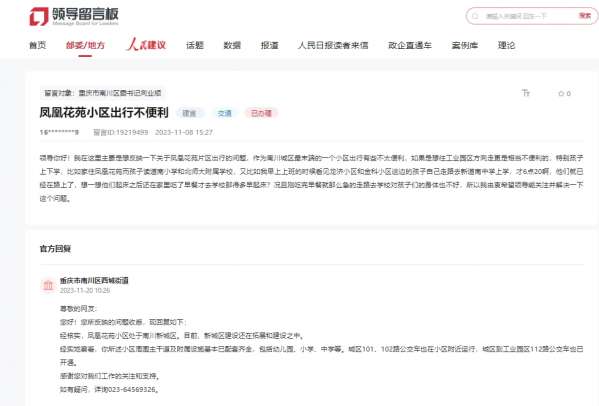Image resolution: width=599 pixels, height=406 pixels.
Task: Click the font size Tт icon
Action: [x=526, y=93]
